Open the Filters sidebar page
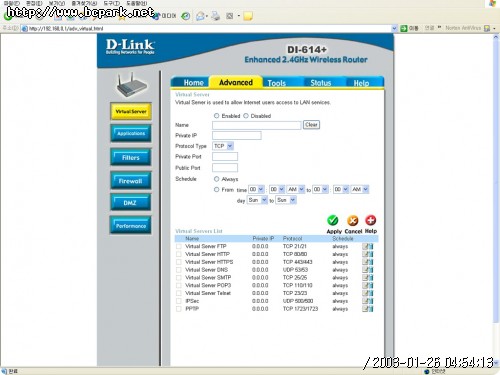This screenshot has height=375, width=500. [131, 157]
